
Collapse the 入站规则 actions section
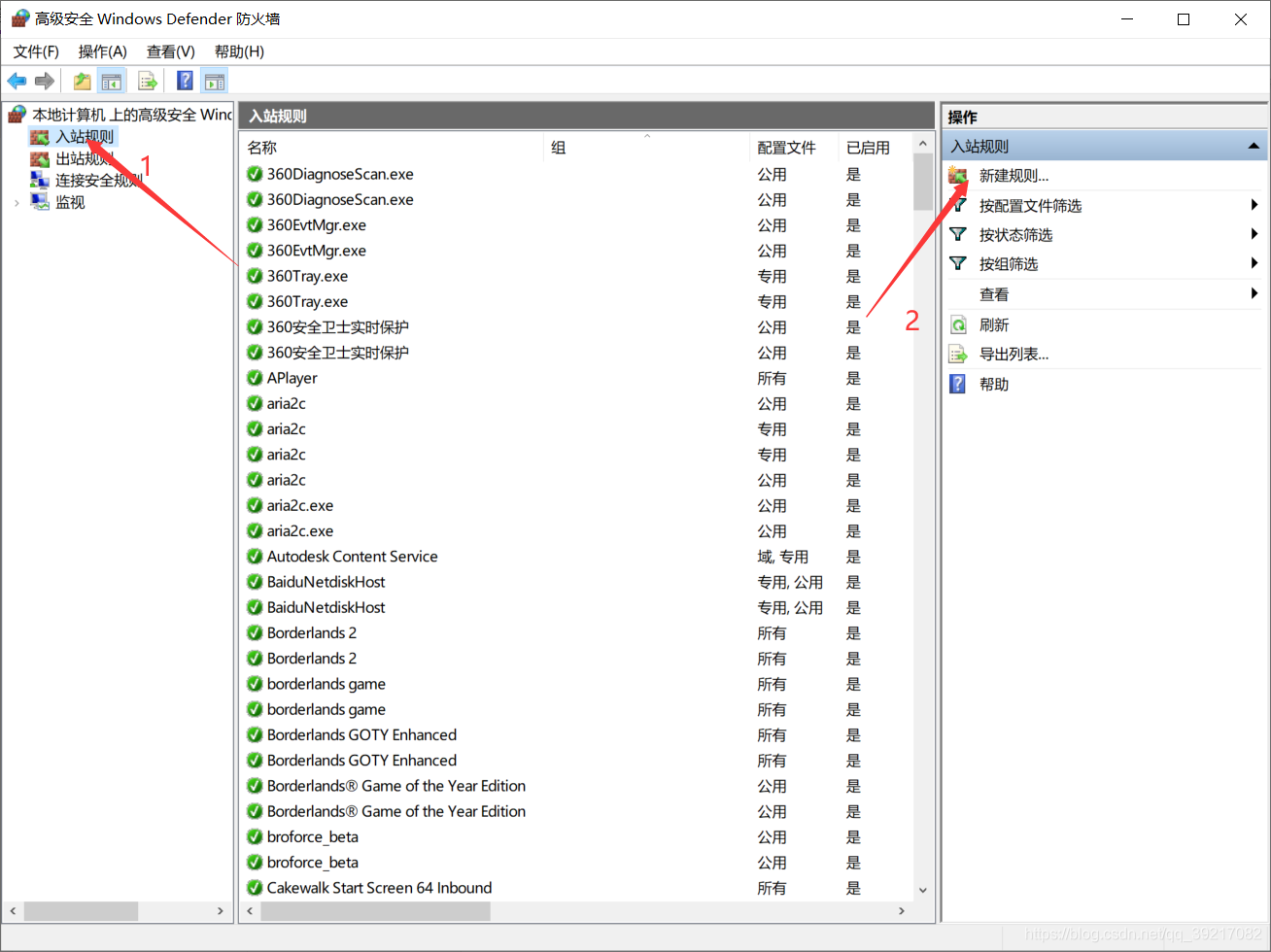click(1254, 147)
